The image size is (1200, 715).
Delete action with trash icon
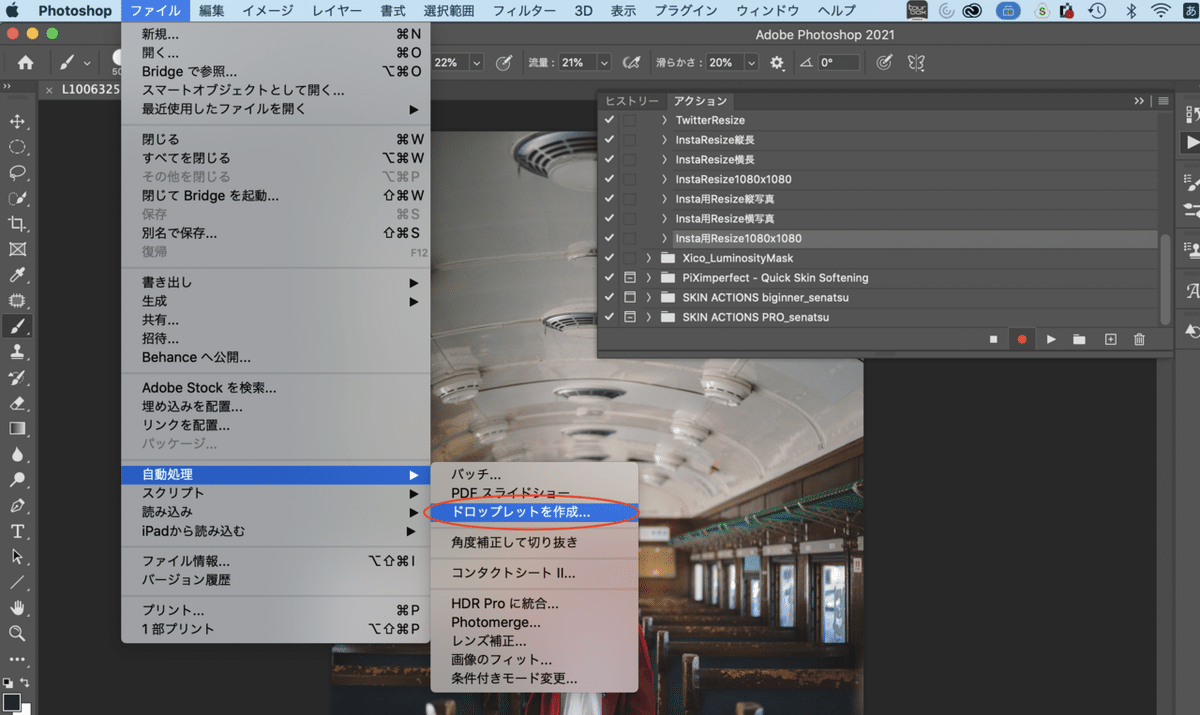[1139, 339]
